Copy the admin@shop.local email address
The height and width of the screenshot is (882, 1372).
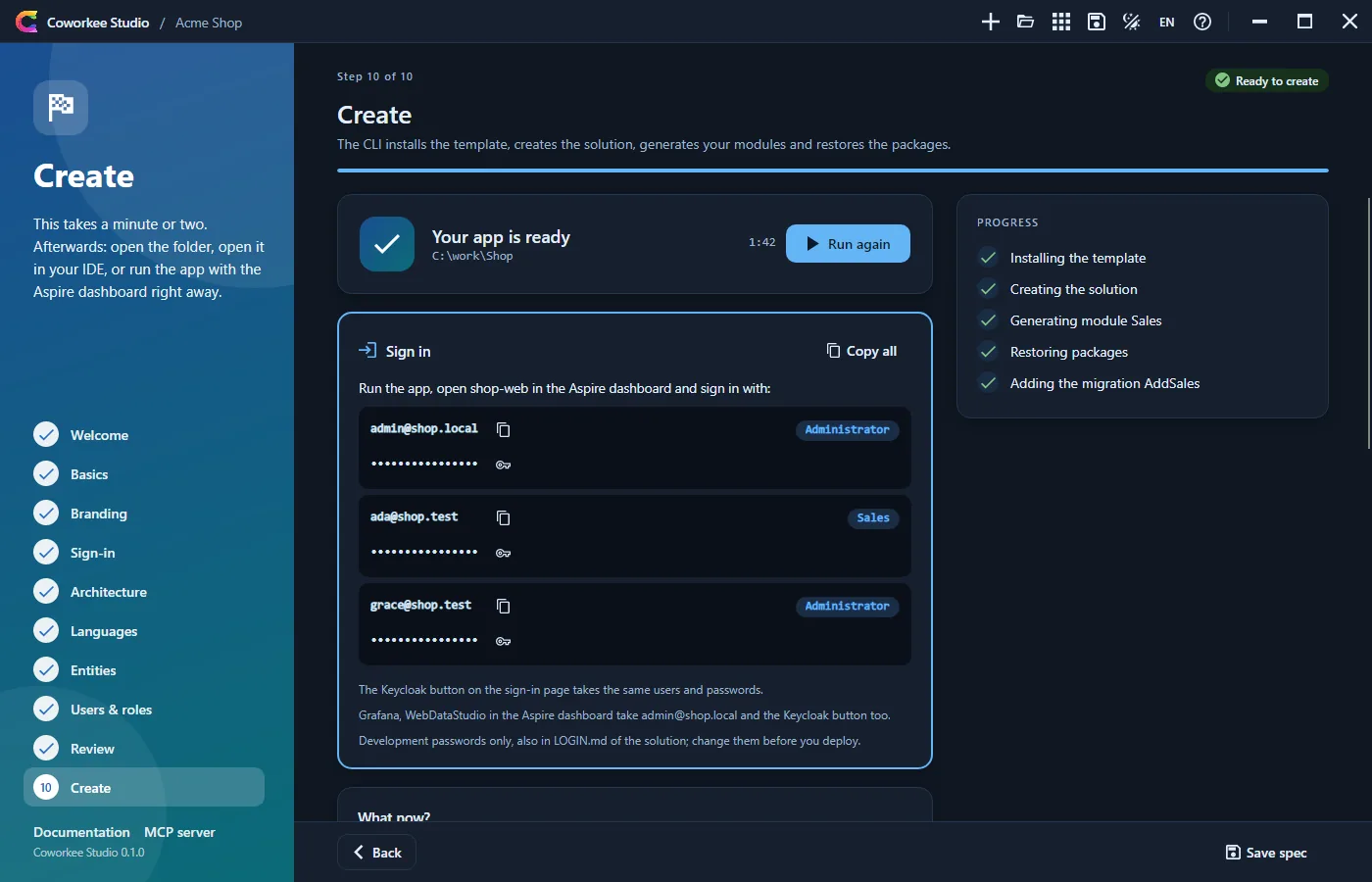click(x=504, y=429)
